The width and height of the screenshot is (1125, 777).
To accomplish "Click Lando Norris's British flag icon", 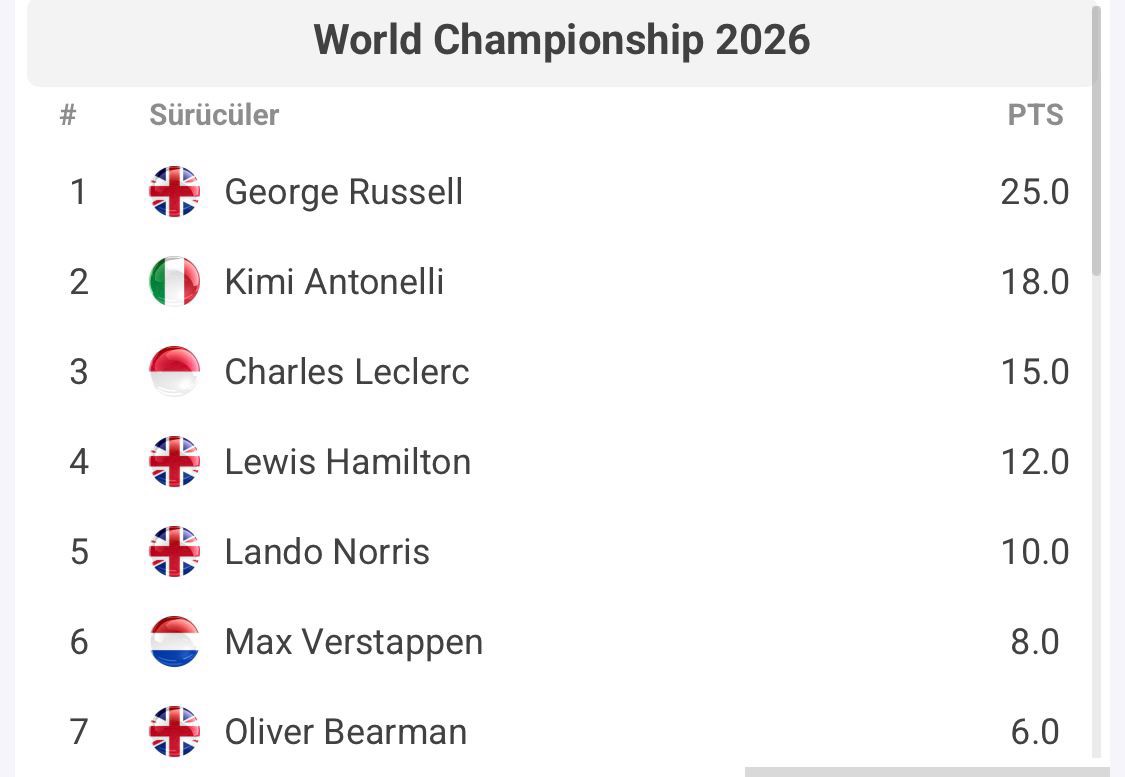I will click(x=174, y=551).
